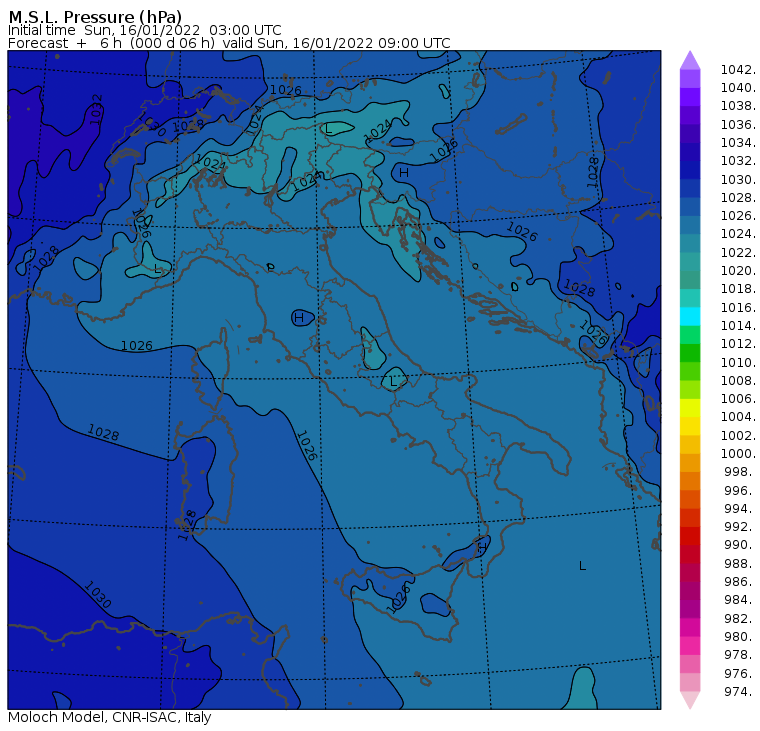Click the M.S.L. Pressure (hPa) title

(x=95, y=16)
